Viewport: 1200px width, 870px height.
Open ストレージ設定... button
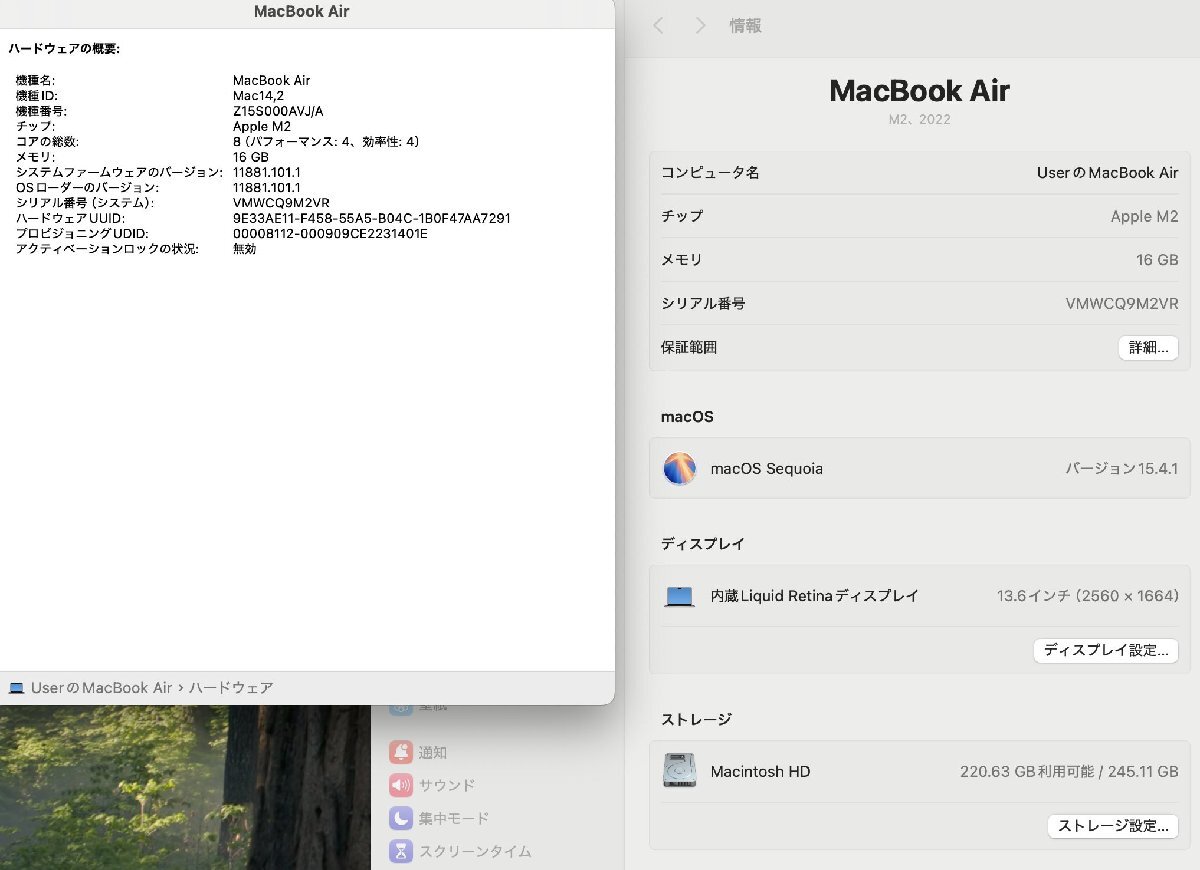tap(1113, 826)
